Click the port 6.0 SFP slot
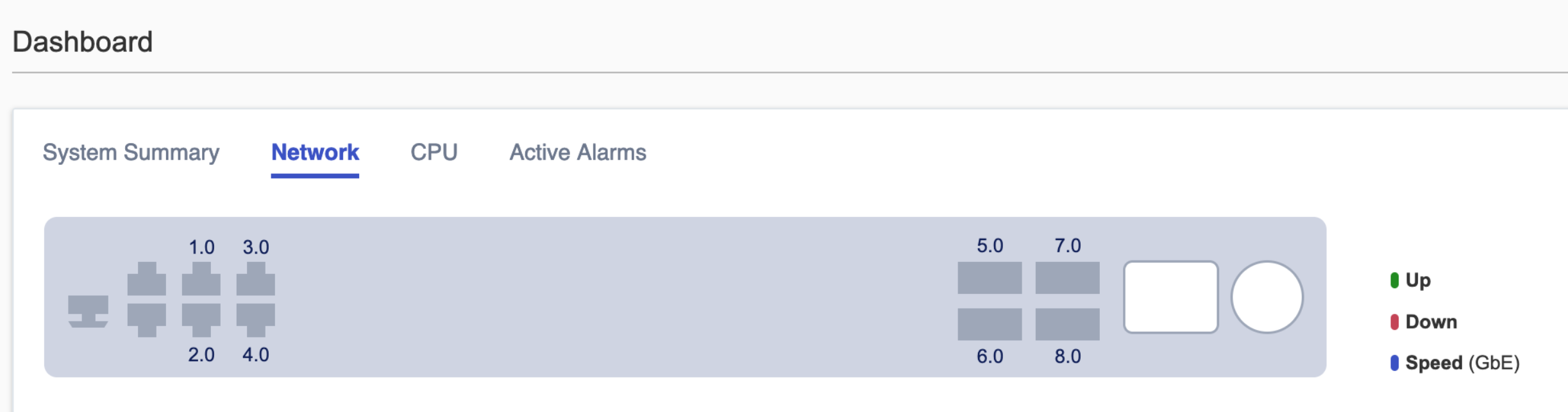The height and width of the screenshot is (412, 1568). coord(990,324)
